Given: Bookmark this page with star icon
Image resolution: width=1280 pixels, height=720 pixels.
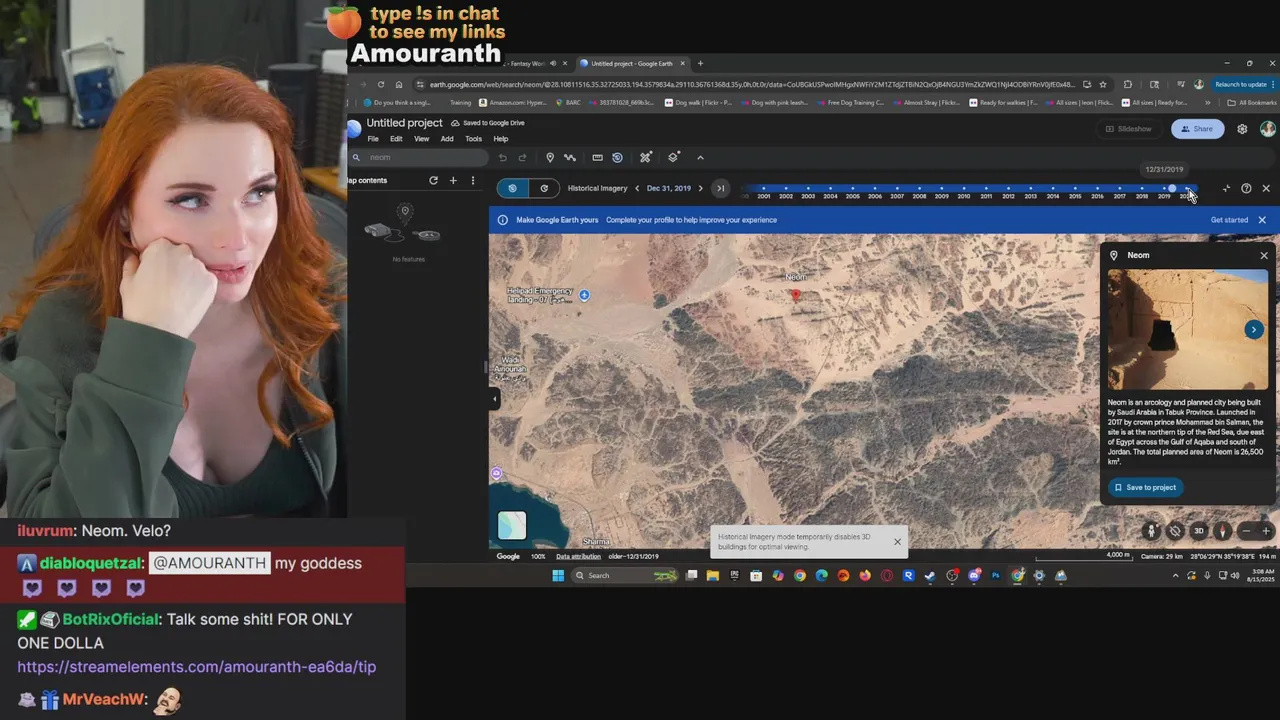Looking at the screenshot, I should (x=1102, y=85).
